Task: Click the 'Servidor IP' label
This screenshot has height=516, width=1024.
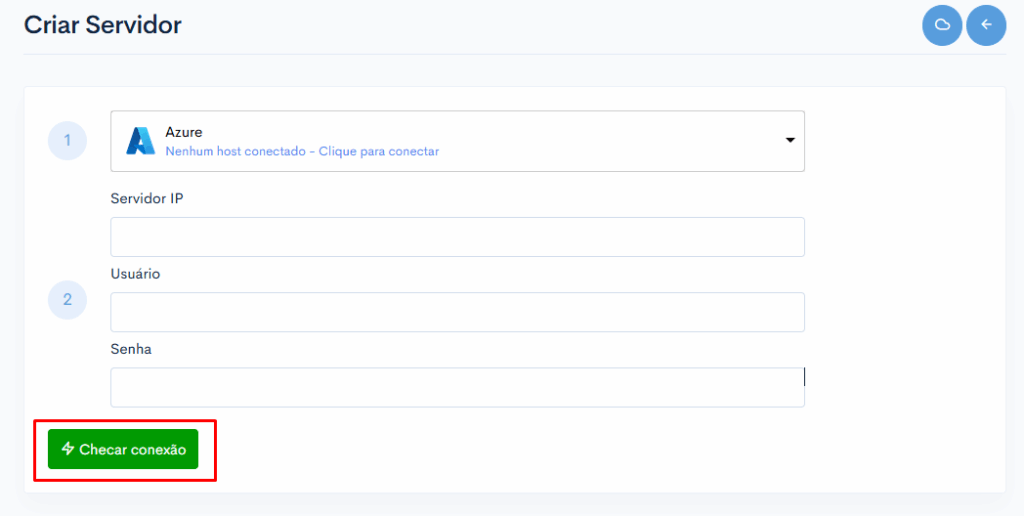Action: (147, 199)
